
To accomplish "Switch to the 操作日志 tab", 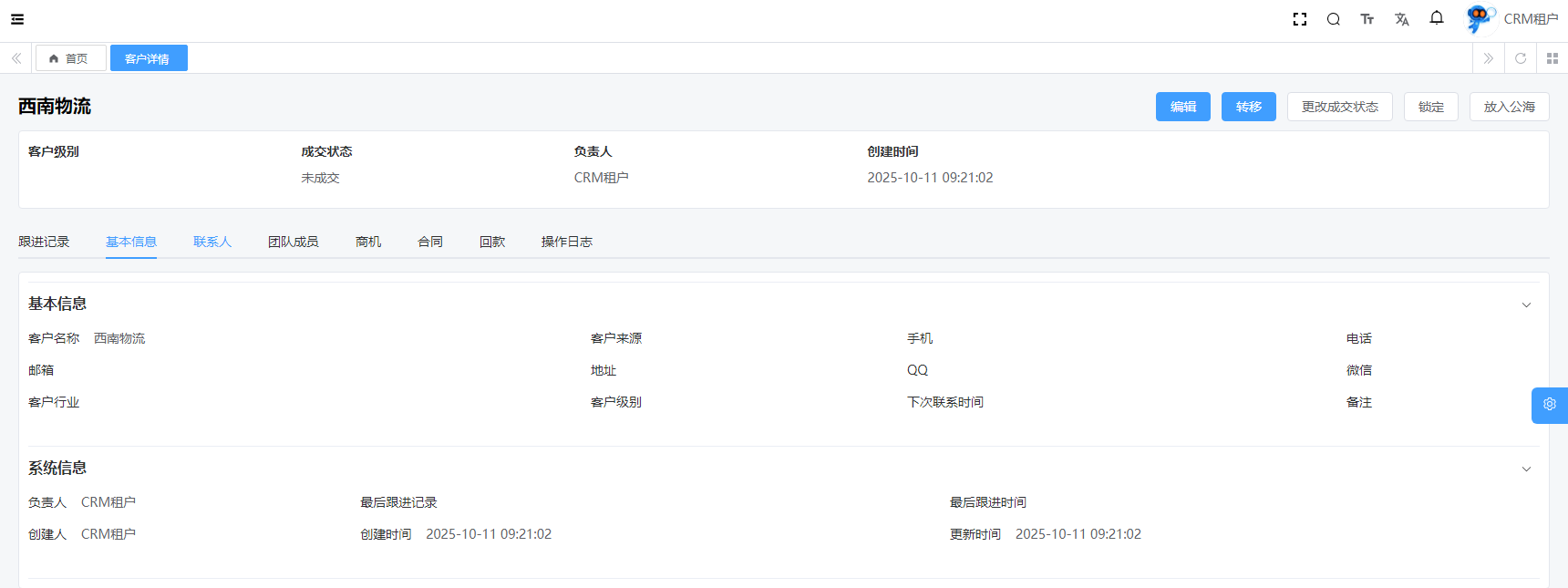I will pyautogui.click(x=566, y=242).
